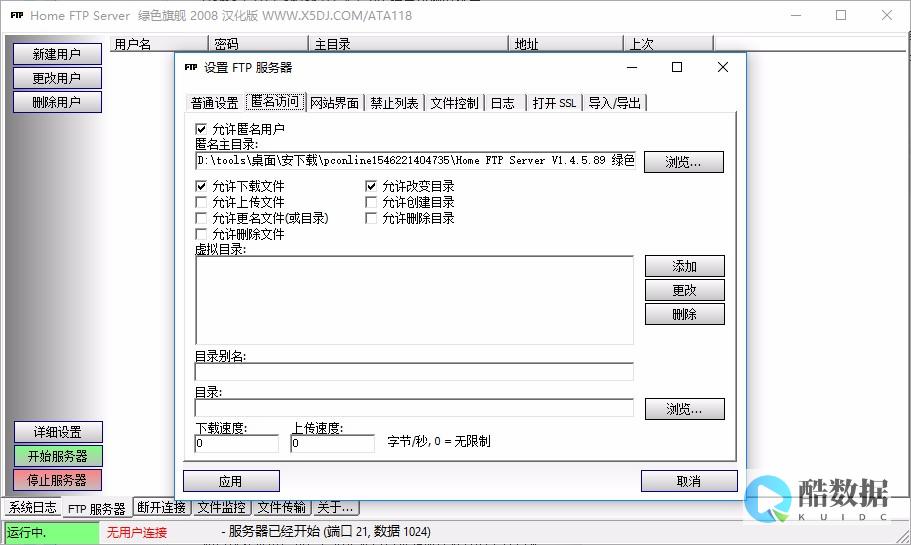
Task: Open 详细设置 in main window
Action: coord(58,432)
